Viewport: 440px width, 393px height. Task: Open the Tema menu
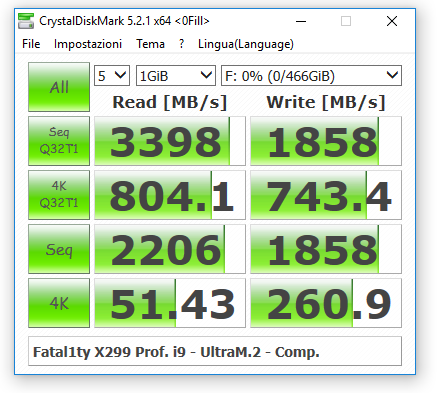click(x=150, y=44)
